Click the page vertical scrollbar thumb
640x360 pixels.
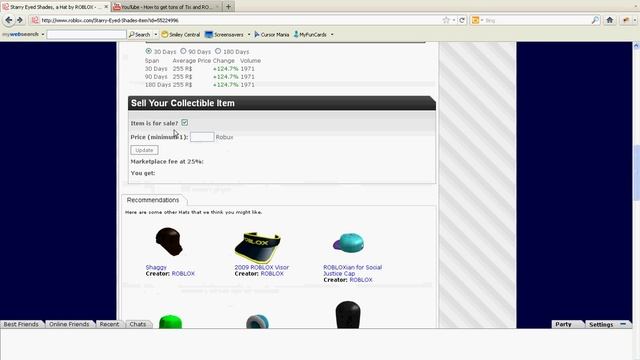coord(636,173)
